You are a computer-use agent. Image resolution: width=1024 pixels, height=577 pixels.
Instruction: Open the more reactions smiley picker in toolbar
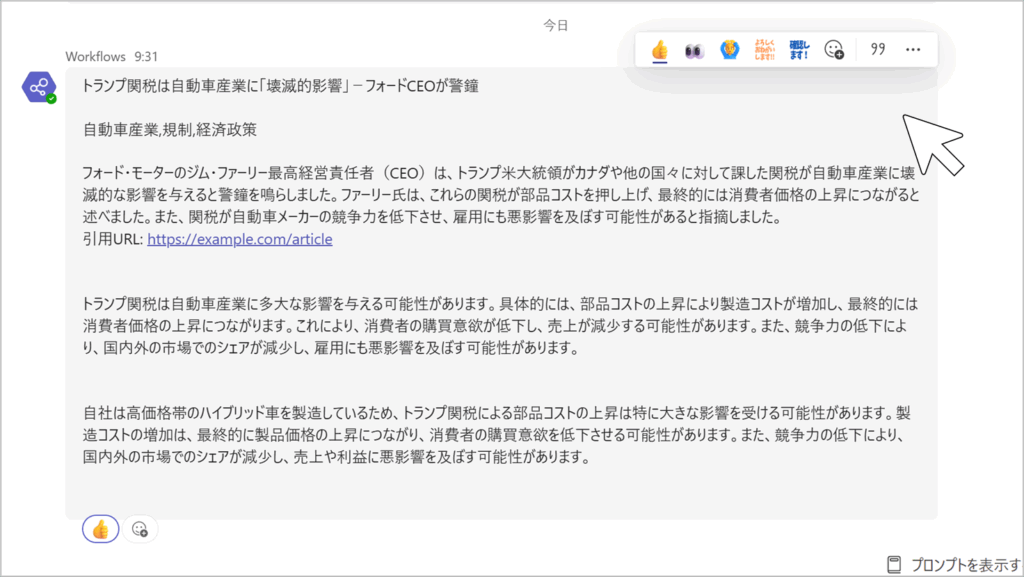[834, 50]
